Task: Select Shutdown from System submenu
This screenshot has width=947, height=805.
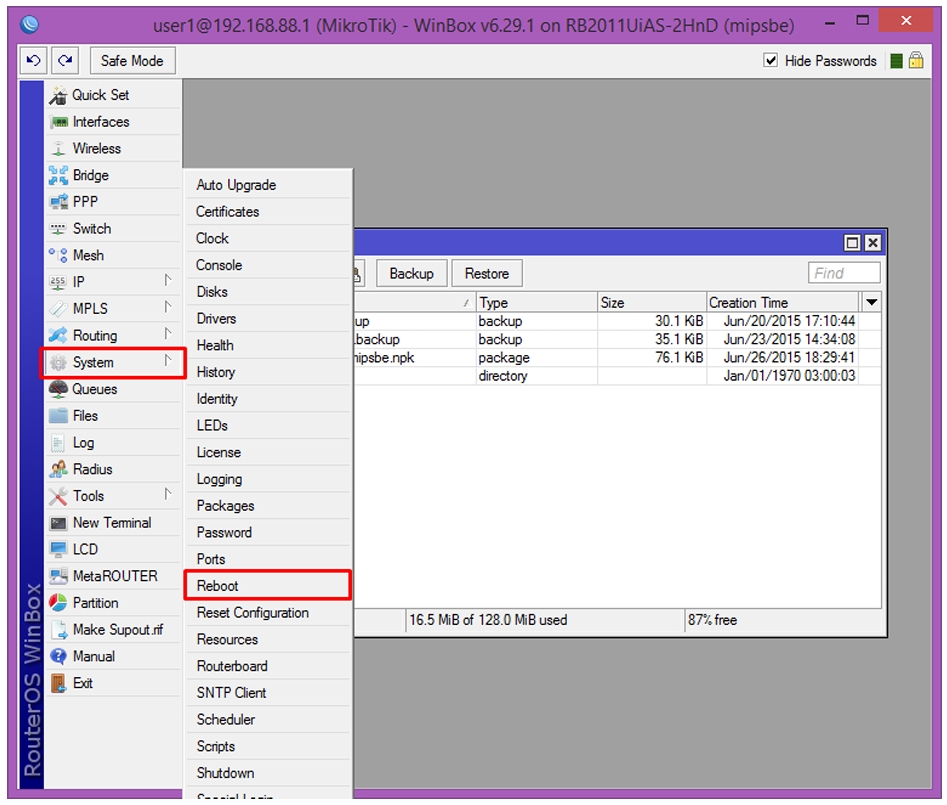Action: (x=268, y=773)
